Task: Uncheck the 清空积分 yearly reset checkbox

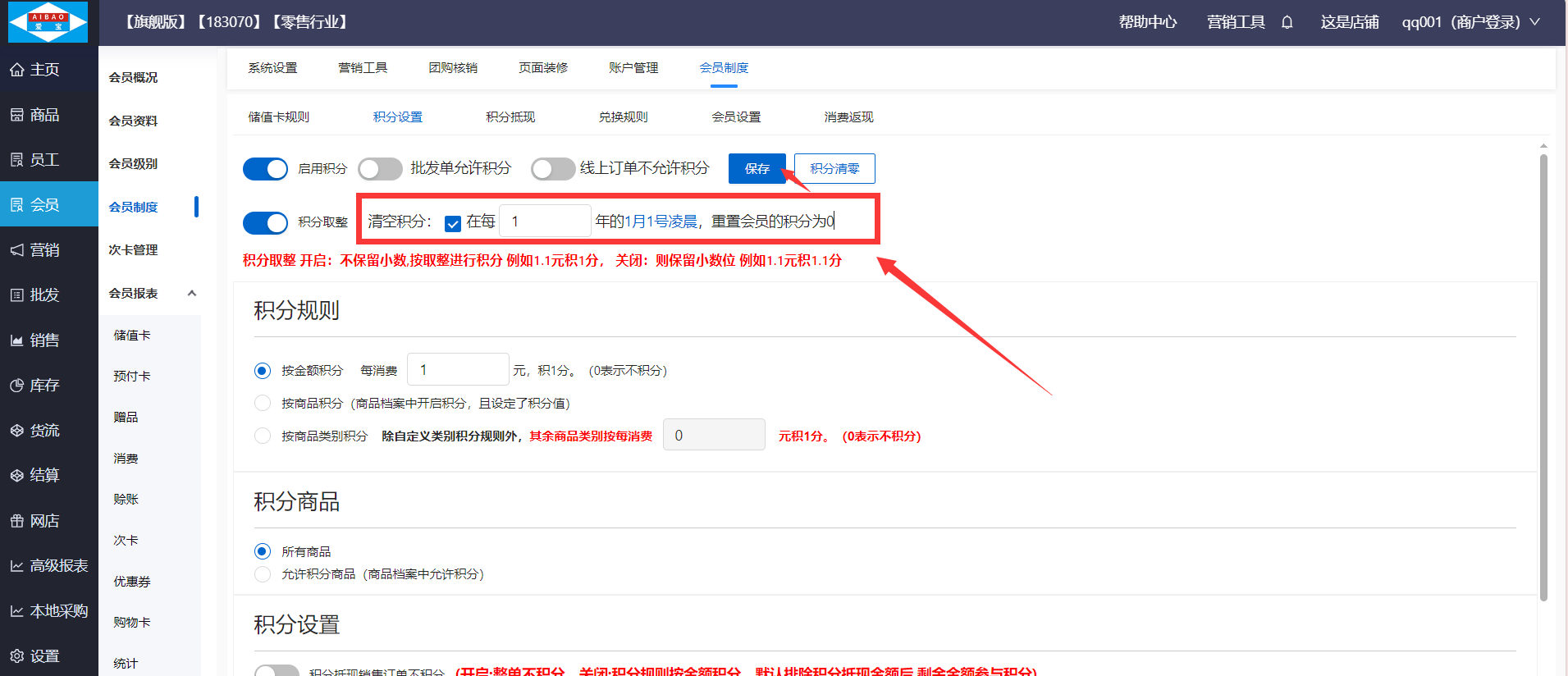Action: 453,223
